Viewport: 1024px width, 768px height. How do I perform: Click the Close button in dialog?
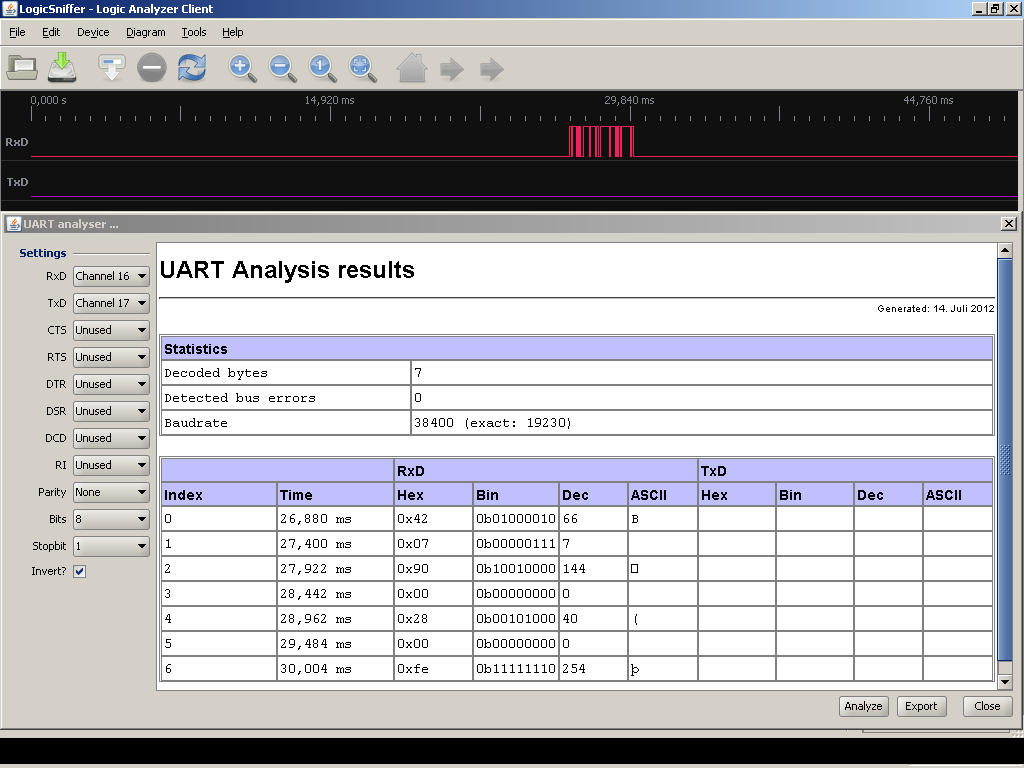(x=987, y=706)
